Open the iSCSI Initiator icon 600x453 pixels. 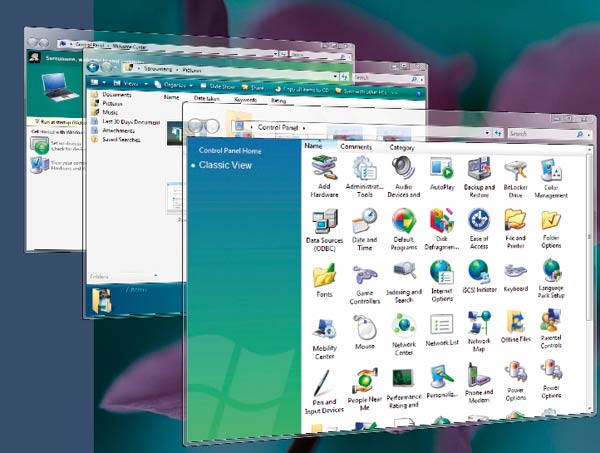[x=479, y=271]
